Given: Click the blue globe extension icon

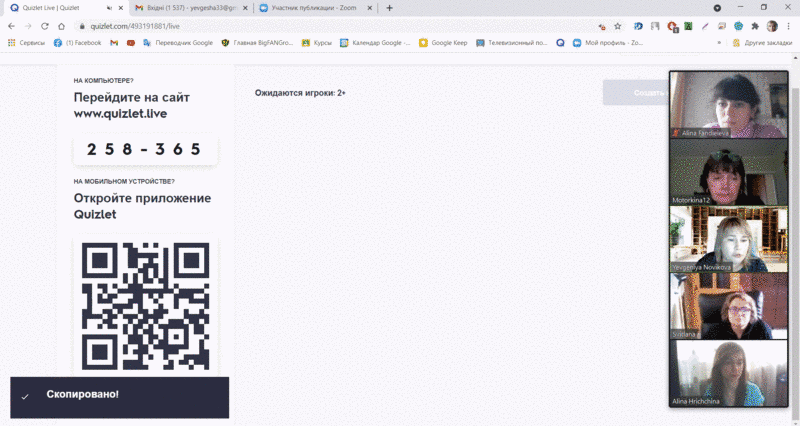Looking at the screenshot, I should (x=738, y=26).
